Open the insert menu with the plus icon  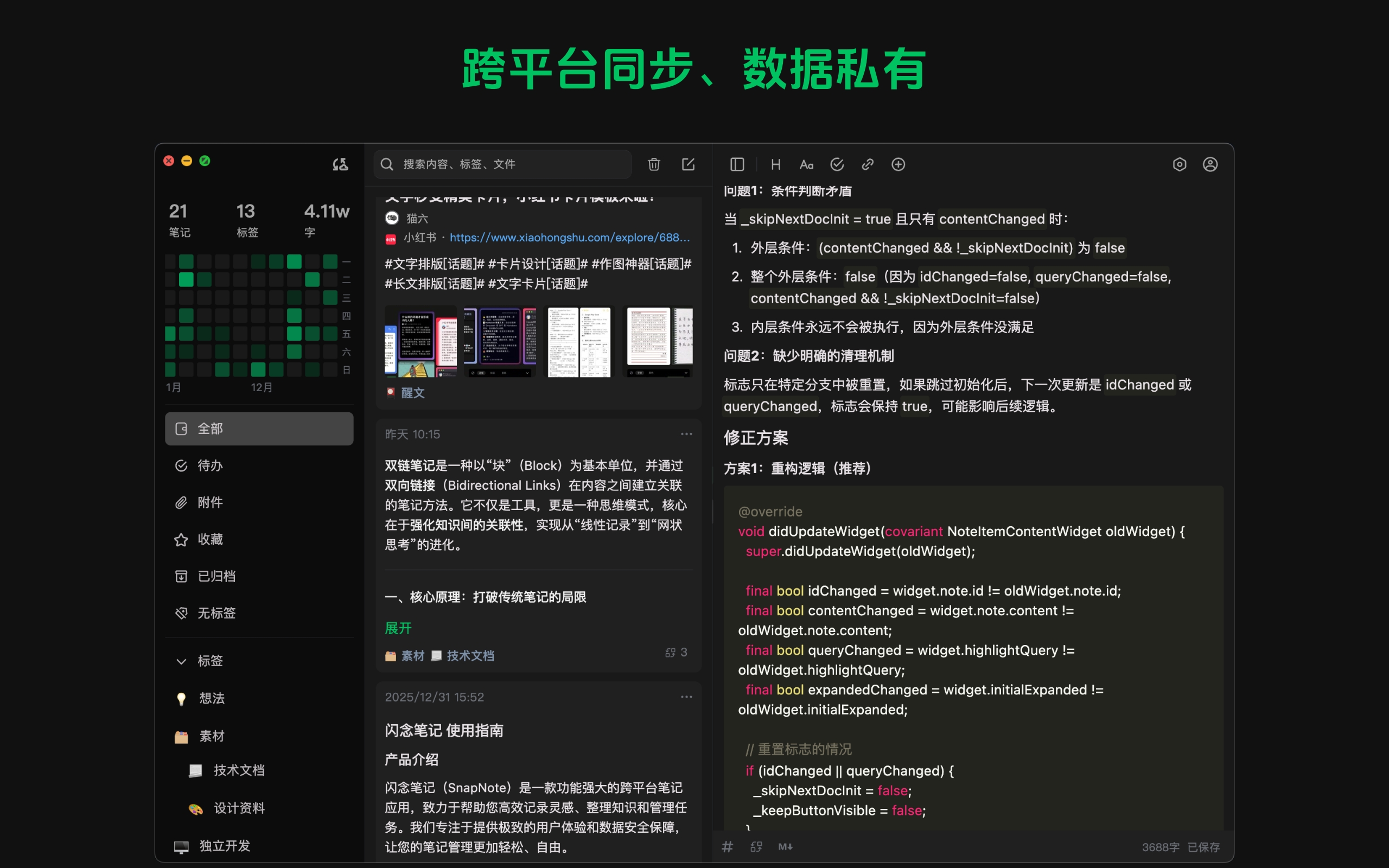pyautogui.click(x=897, y=164)
